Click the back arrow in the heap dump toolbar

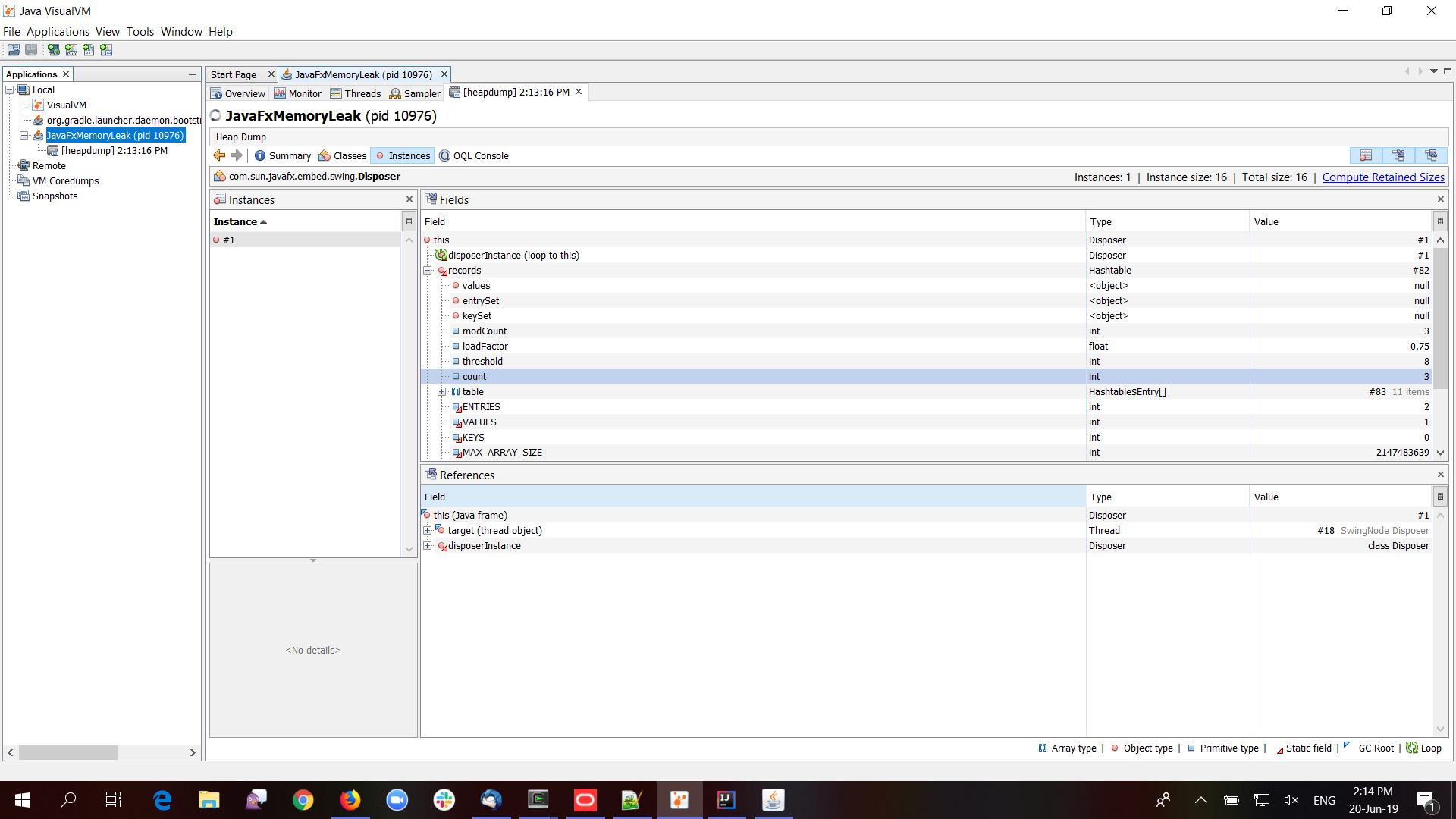(x=219, y=155)
